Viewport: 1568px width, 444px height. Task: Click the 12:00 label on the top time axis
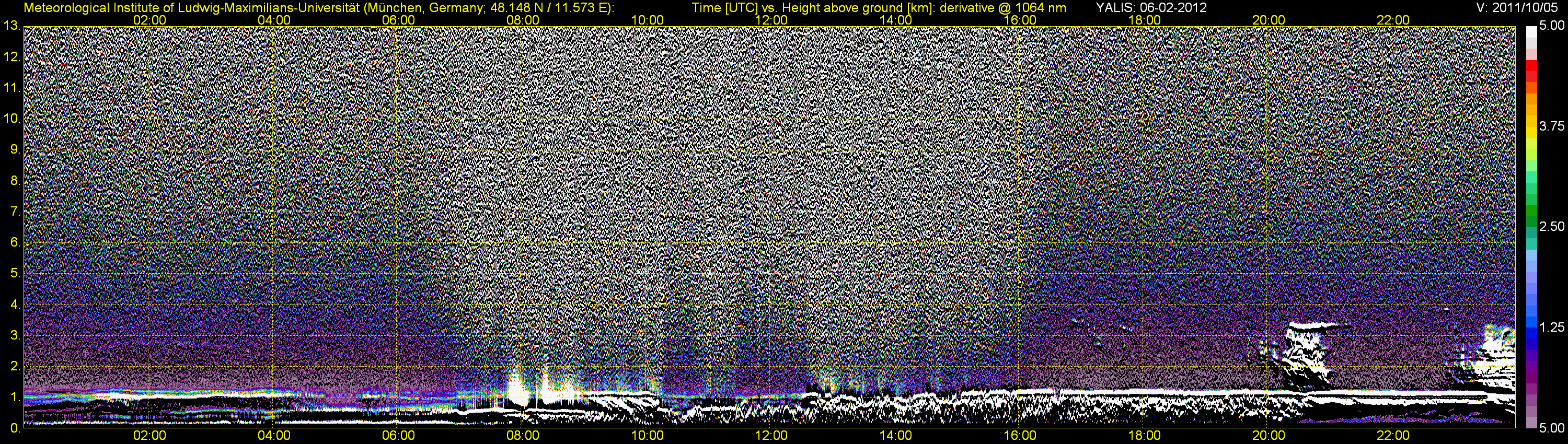pos(771,20)
